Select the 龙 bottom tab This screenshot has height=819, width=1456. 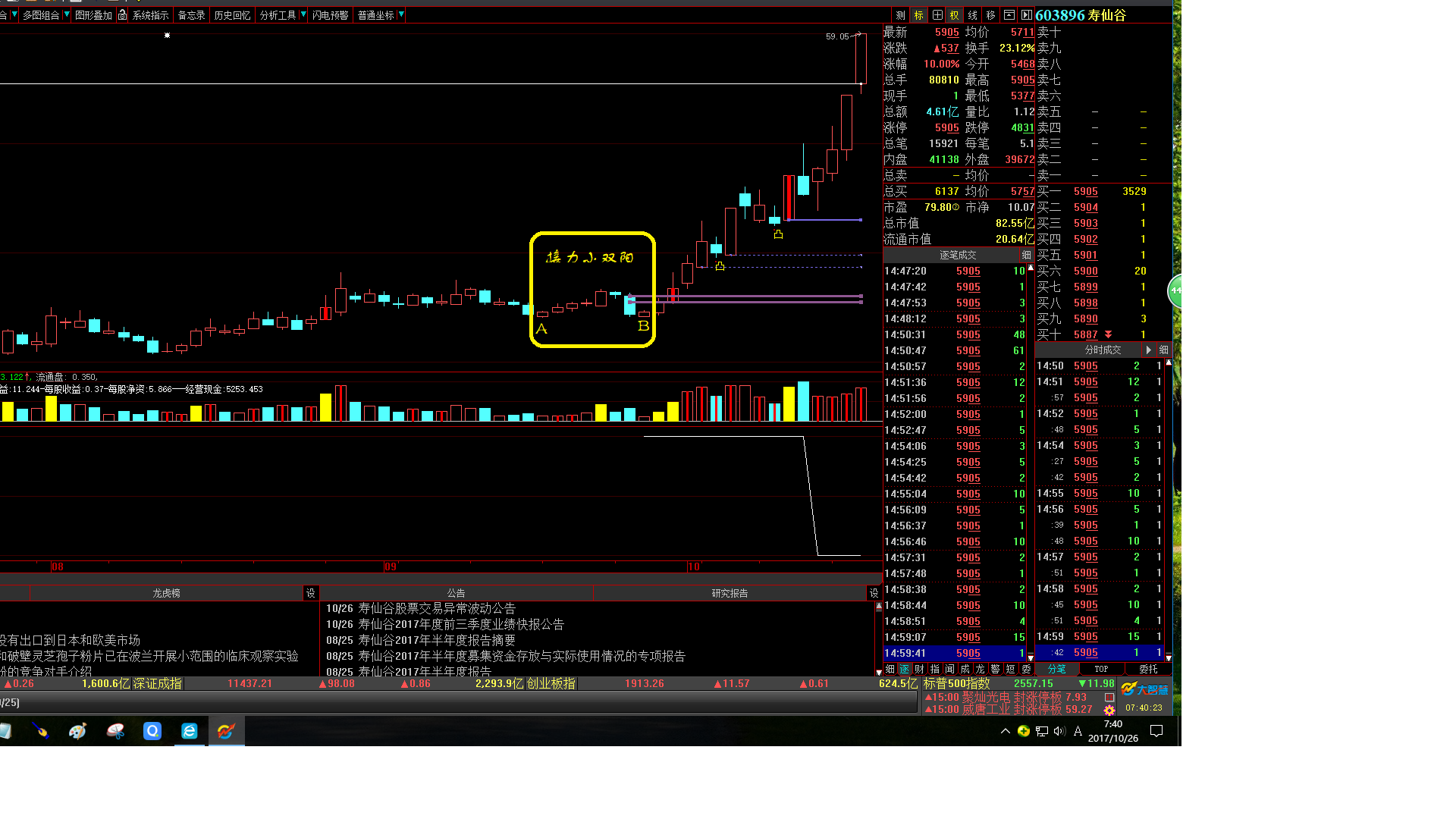981,669
